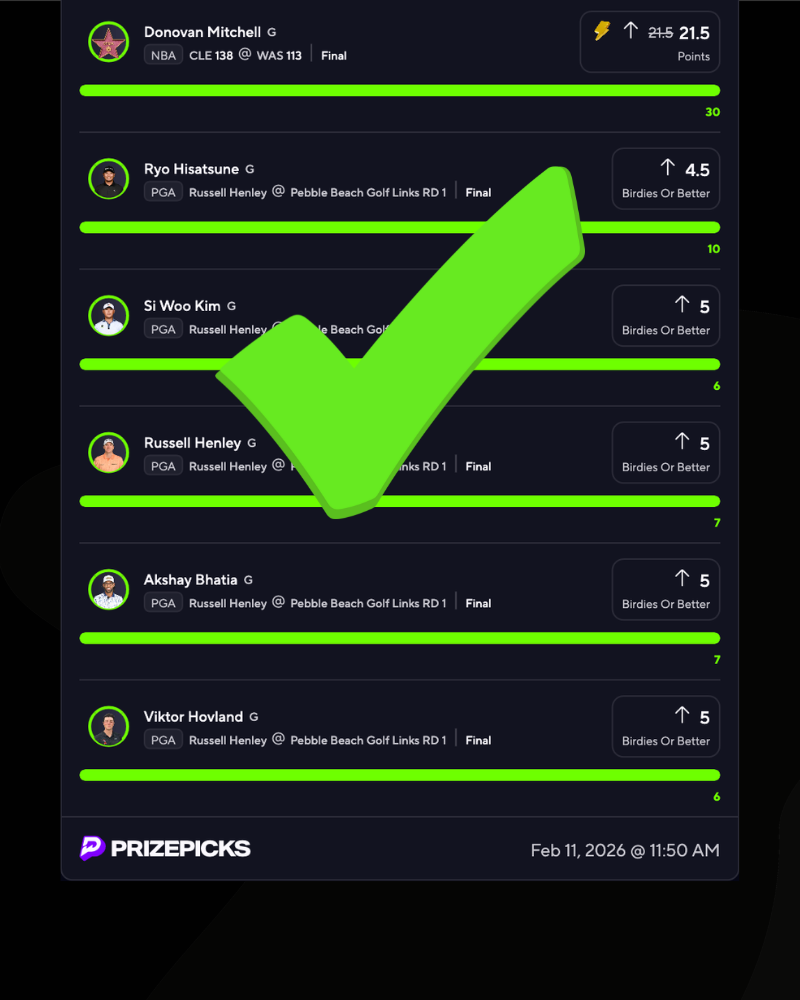
Task: Click Donovan Mitchell's green progress bar
Action: [400, 91]
